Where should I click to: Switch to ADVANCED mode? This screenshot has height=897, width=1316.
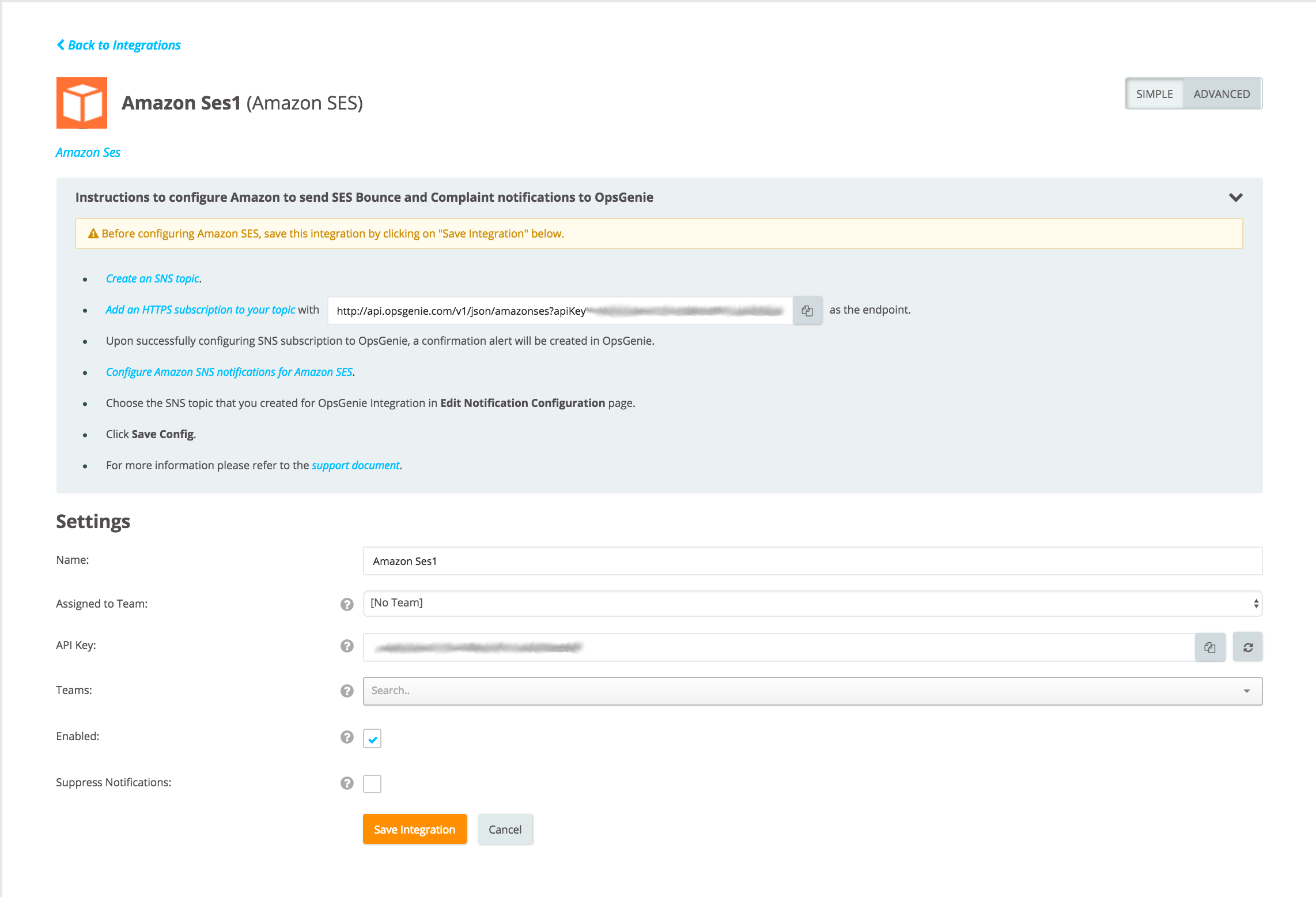click(1222, 94)
